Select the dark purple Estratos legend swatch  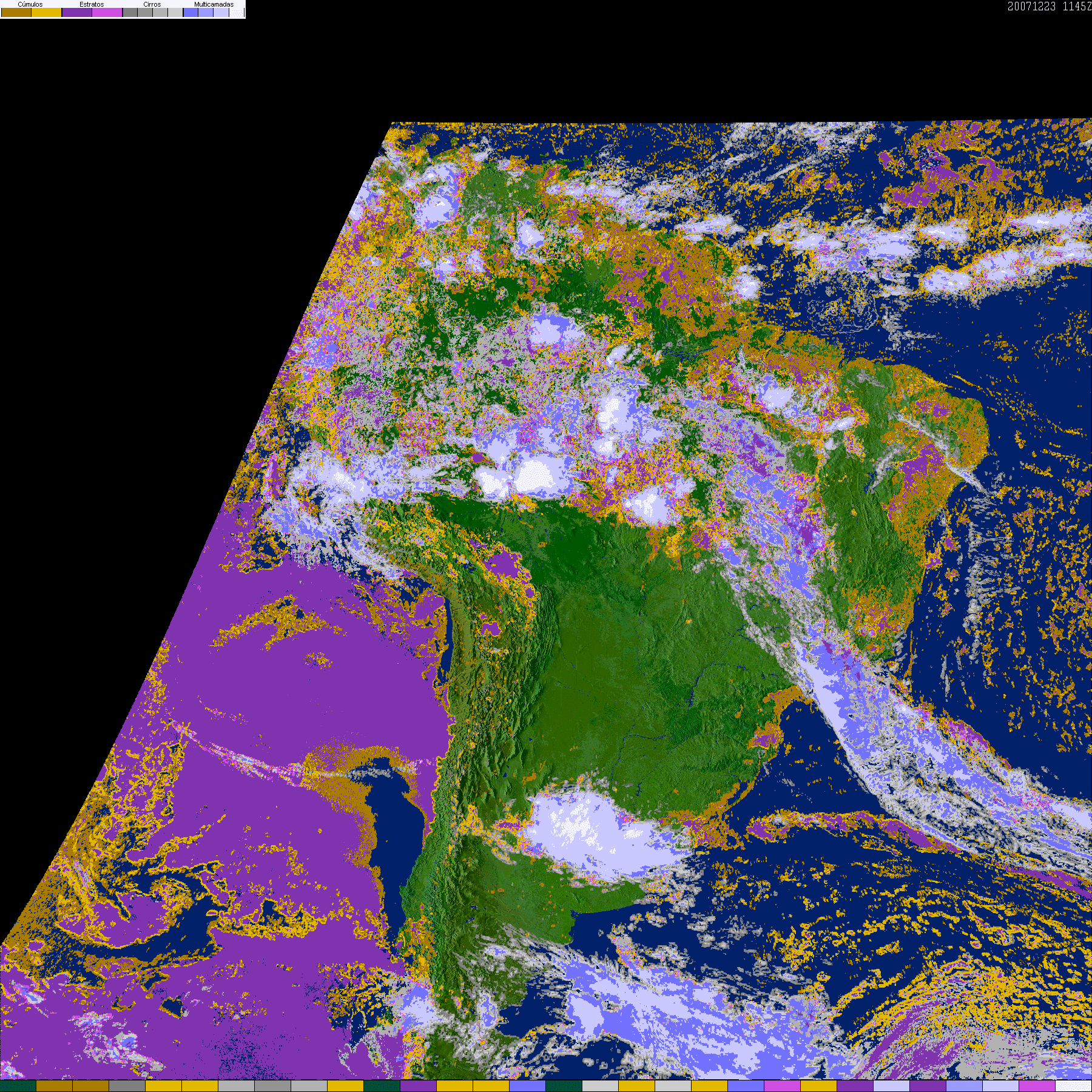point(77,12)
